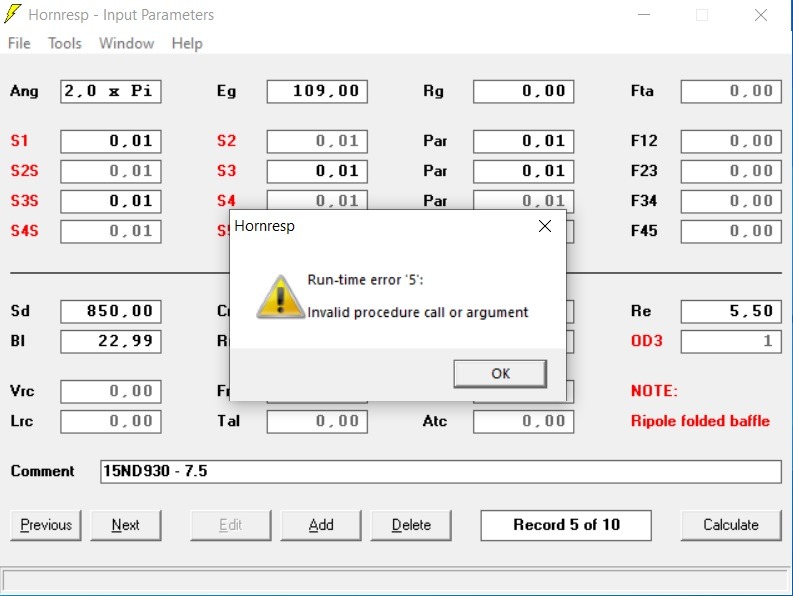This screenshot has width=793, height=596.
Task: Click the S2 input field
Action: (317, 141)
